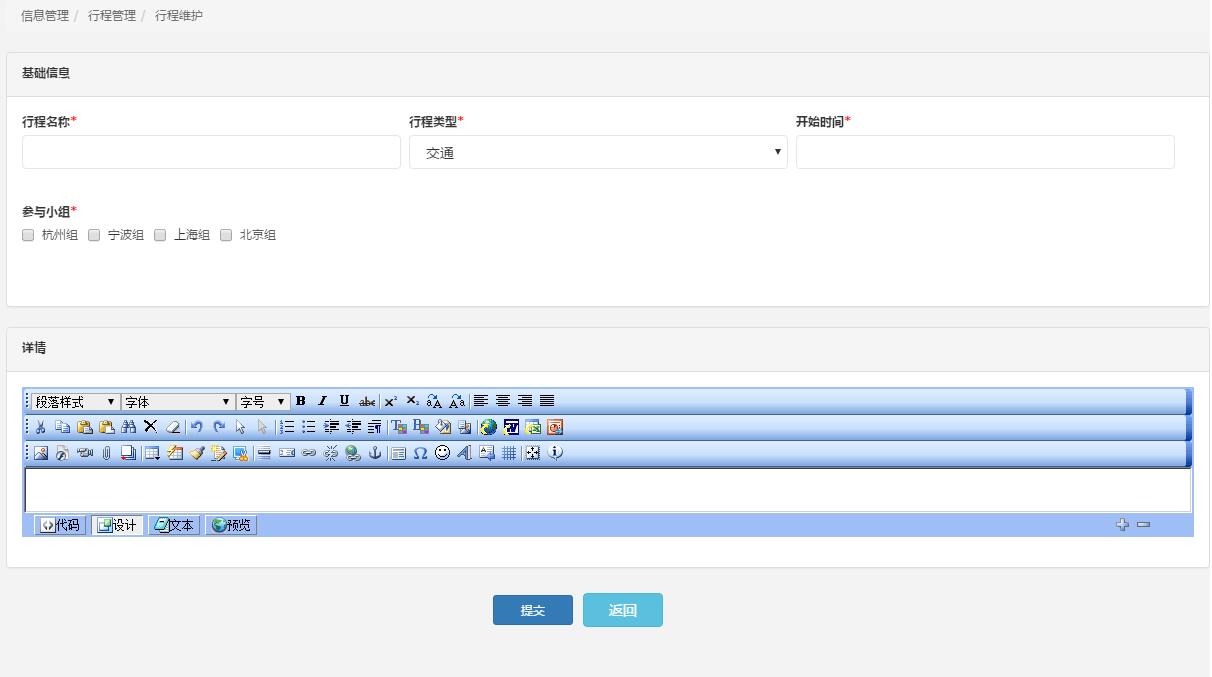Click the 提交 submit button
Viewport: 1212px width, 677px height.
[x=533, y=610]
